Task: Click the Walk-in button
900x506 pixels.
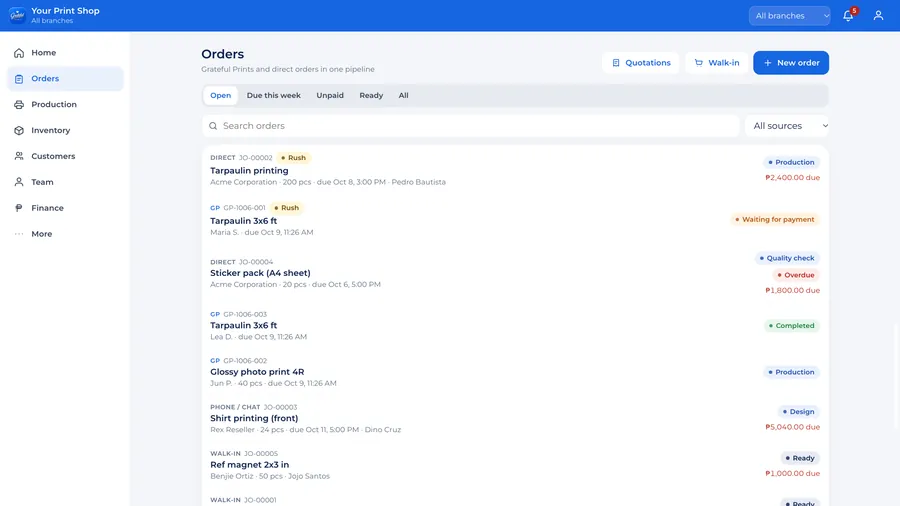Action: (716, 63)
